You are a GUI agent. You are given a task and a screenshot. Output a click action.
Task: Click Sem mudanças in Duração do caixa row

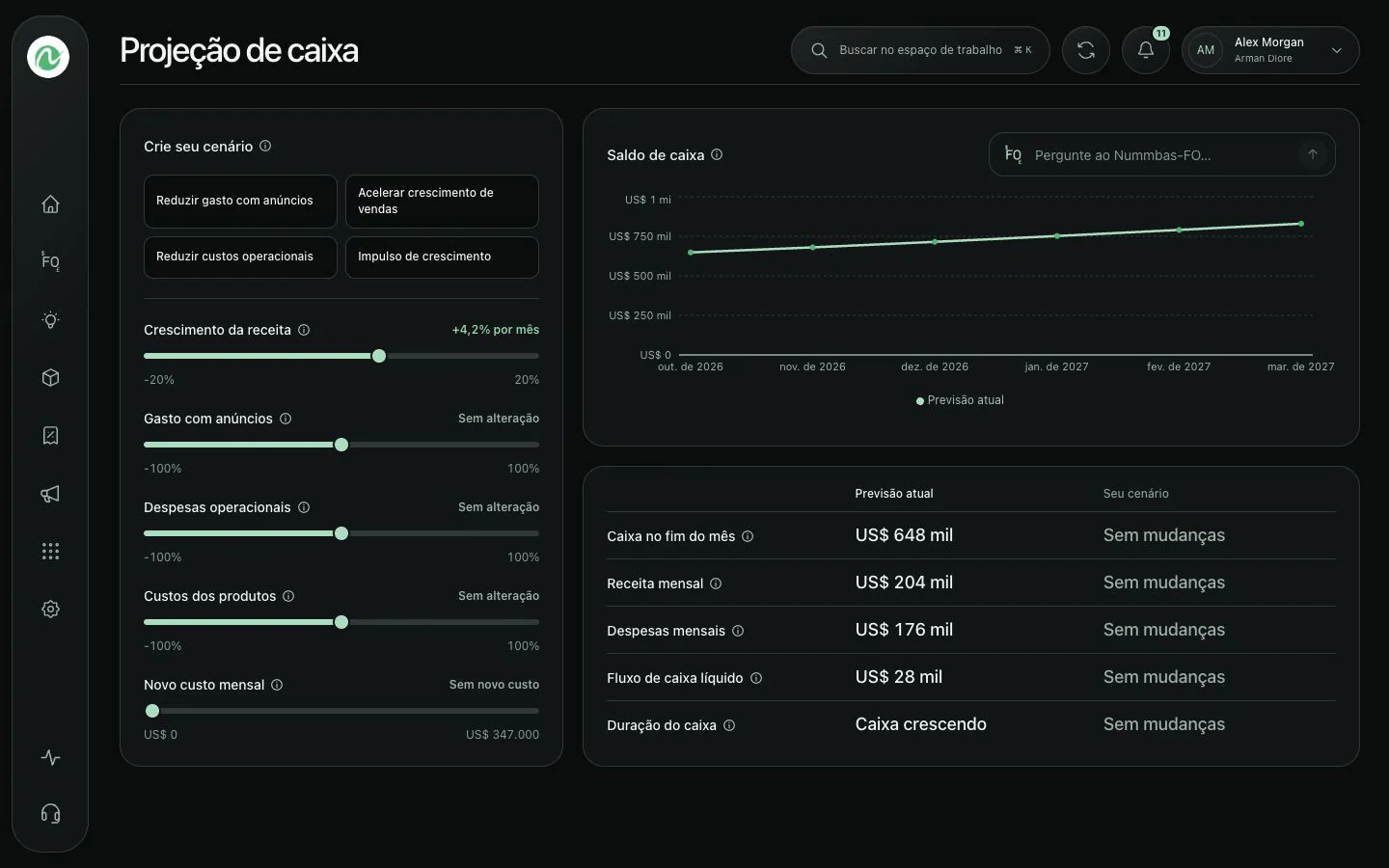[x=1164, y=724]
